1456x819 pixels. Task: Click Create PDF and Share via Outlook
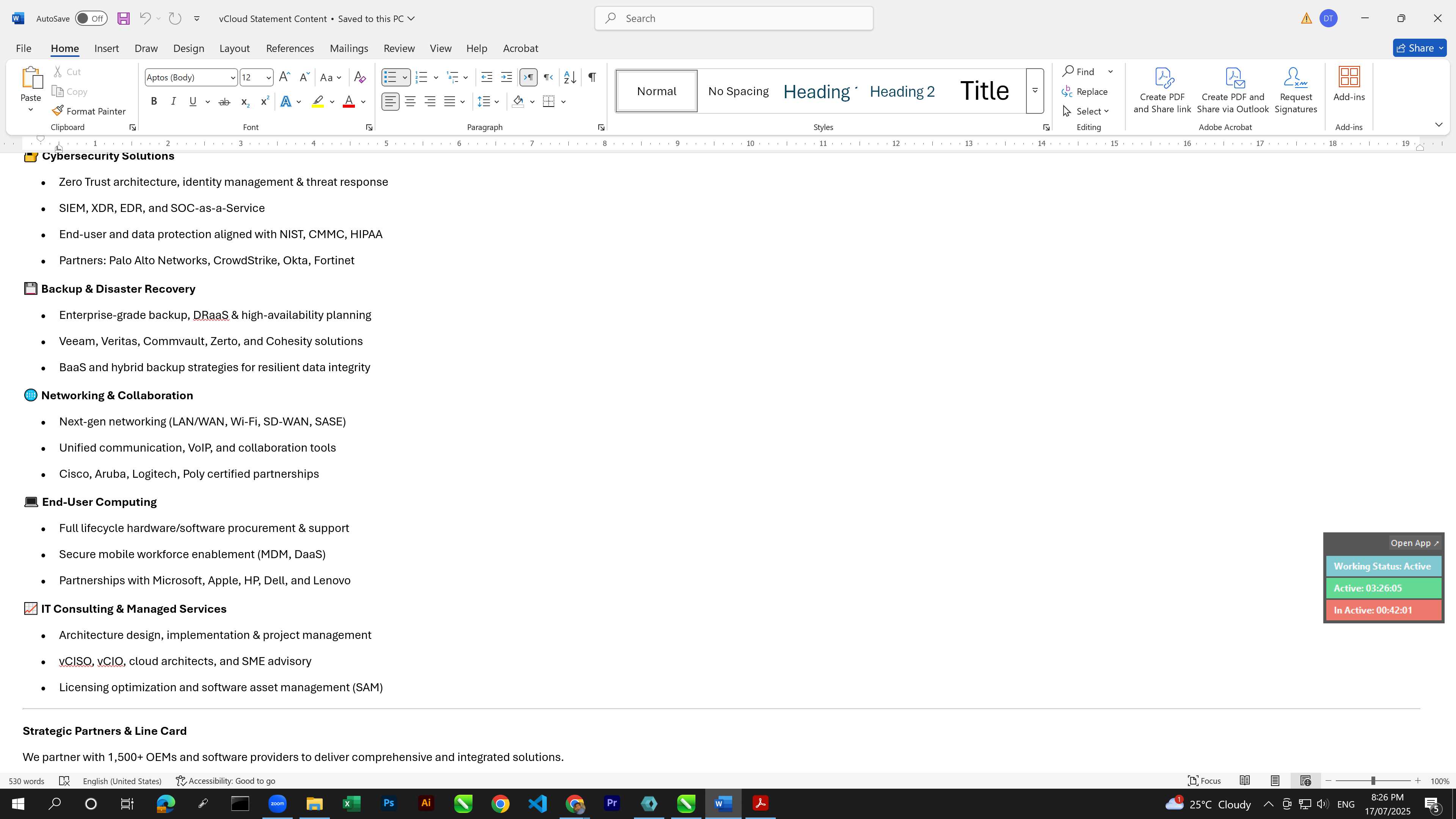[x=1233, y=91]
